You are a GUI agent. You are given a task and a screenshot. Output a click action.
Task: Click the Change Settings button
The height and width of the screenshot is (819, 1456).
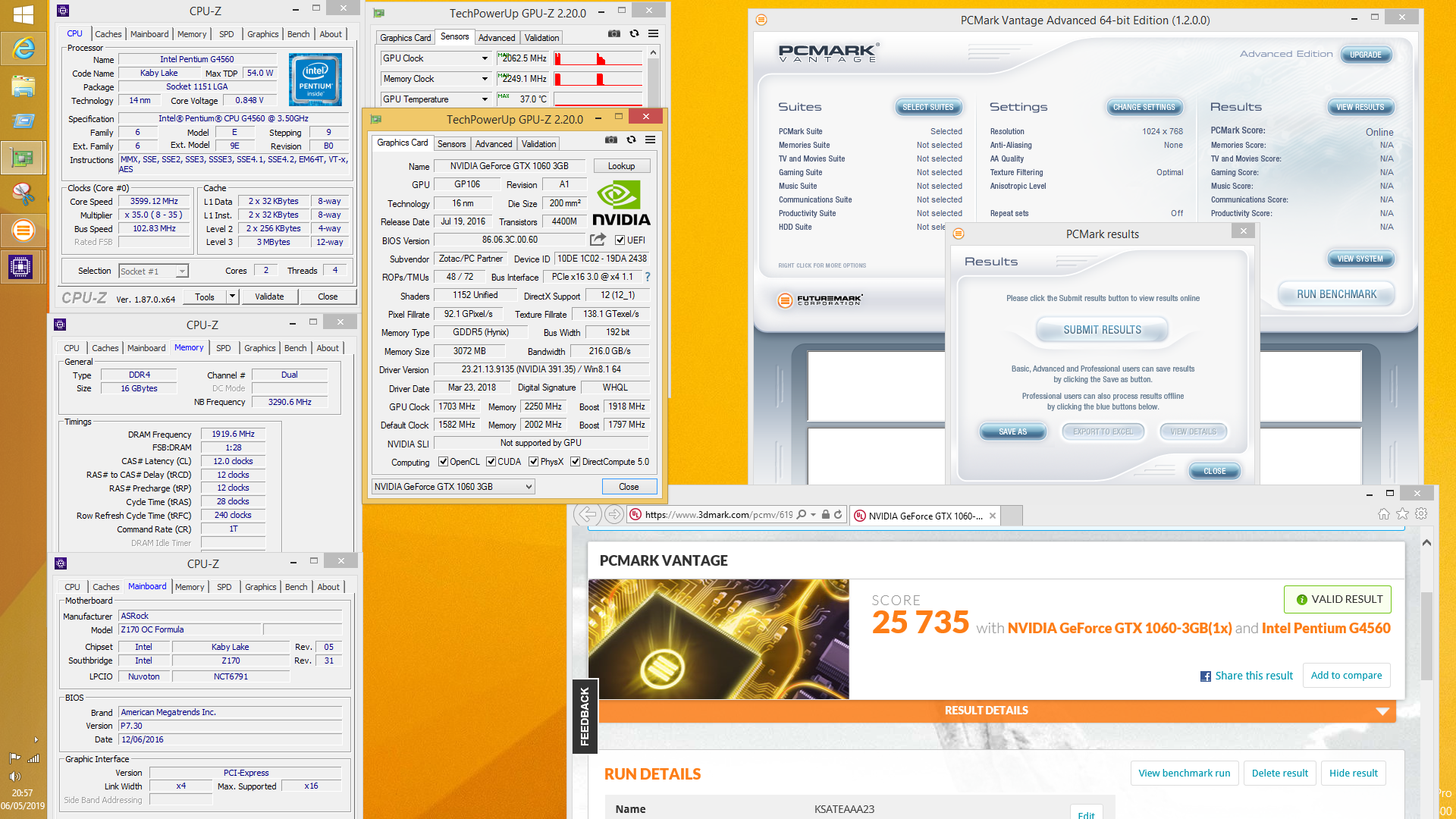1144,107
